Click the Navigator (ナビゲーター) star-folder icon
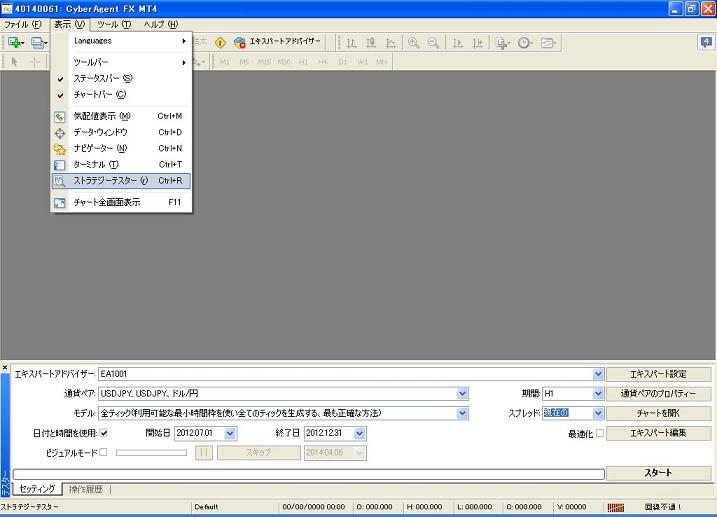717x517 pixels. tap(60, 148)
